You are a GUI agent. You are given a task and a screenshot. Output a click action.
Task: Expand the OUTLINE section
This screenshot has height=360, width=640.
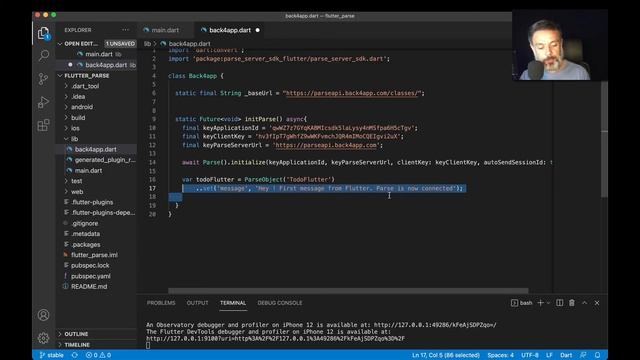76,334
